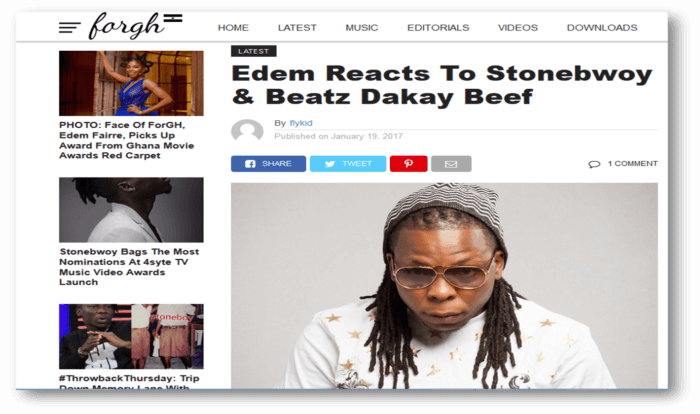The width and height of the screenshot is (700, 414).
Task: Open the VIDEOS navigation item
Action: point(518,28)
